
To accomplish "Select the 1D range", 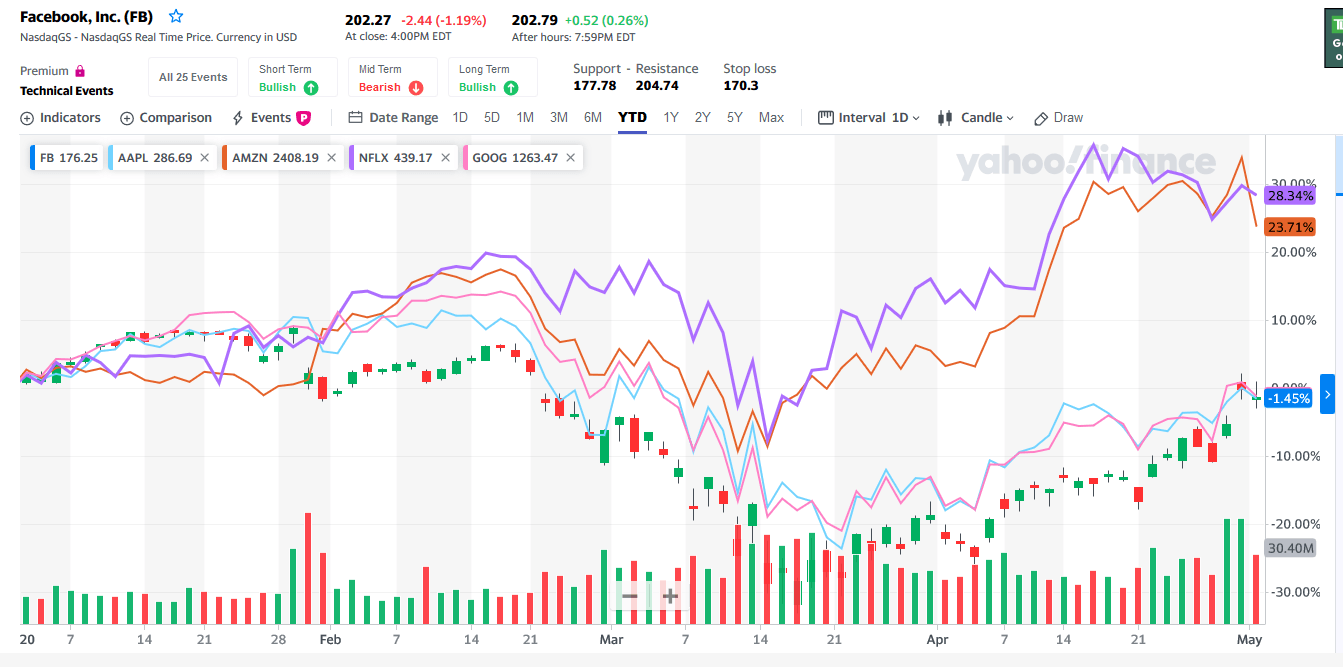I will 460,118.
